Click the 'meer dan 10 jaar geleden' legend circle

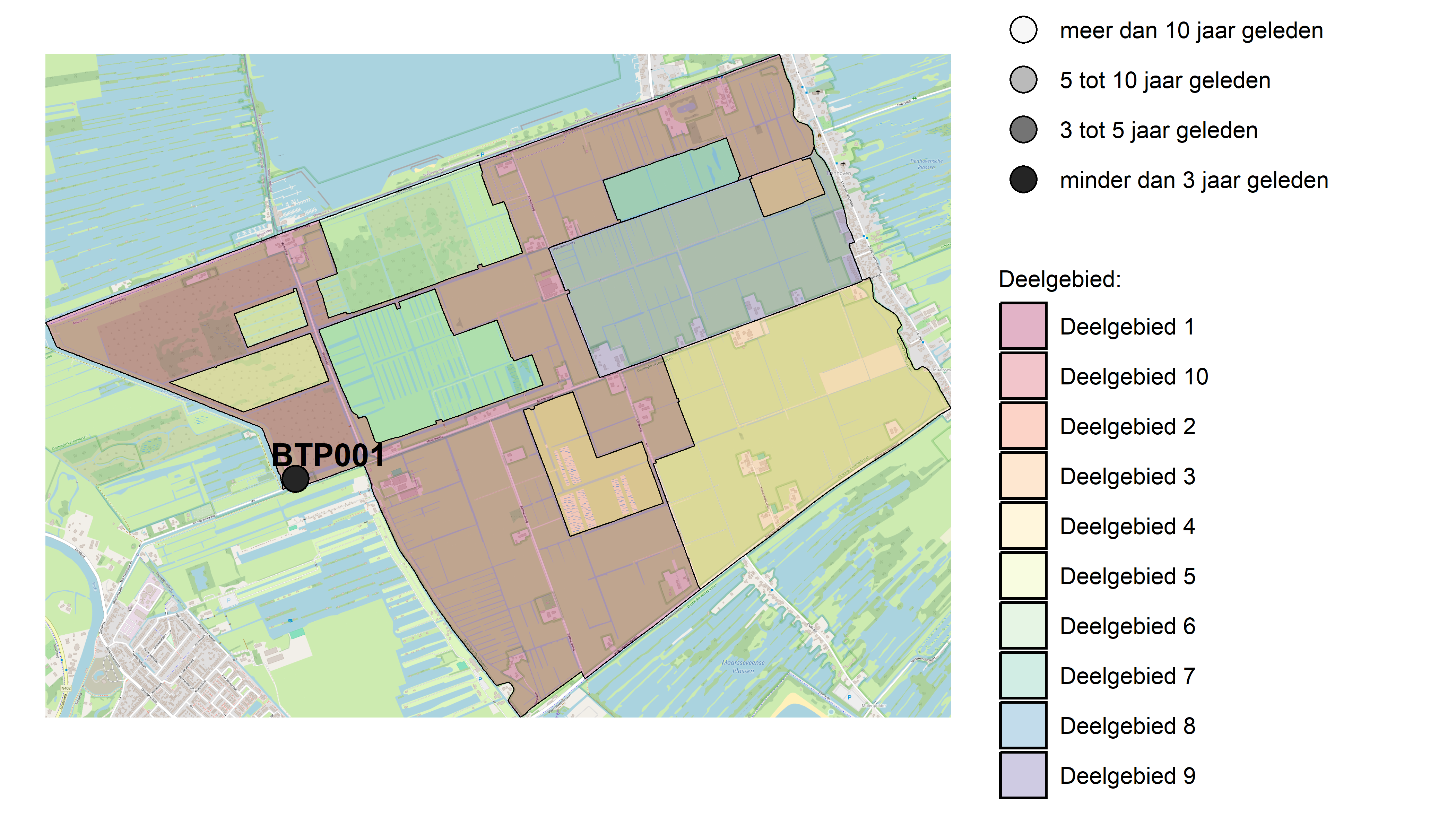tap(1023, 30)
